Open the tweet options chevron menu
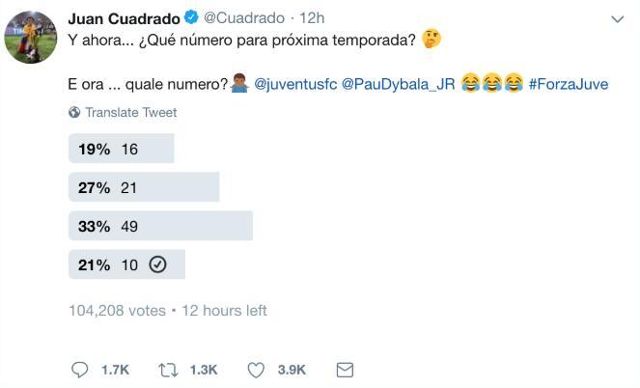Viewport: 640px width, 388px height. click(x=618, y=19)
